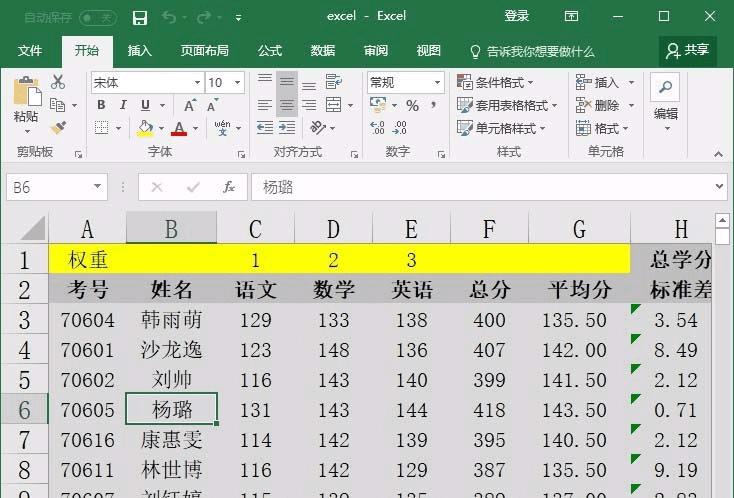This screenshot has height=498, width=734.
Task: Switch to the 公式 tab
Action: (x=270, y=50)
